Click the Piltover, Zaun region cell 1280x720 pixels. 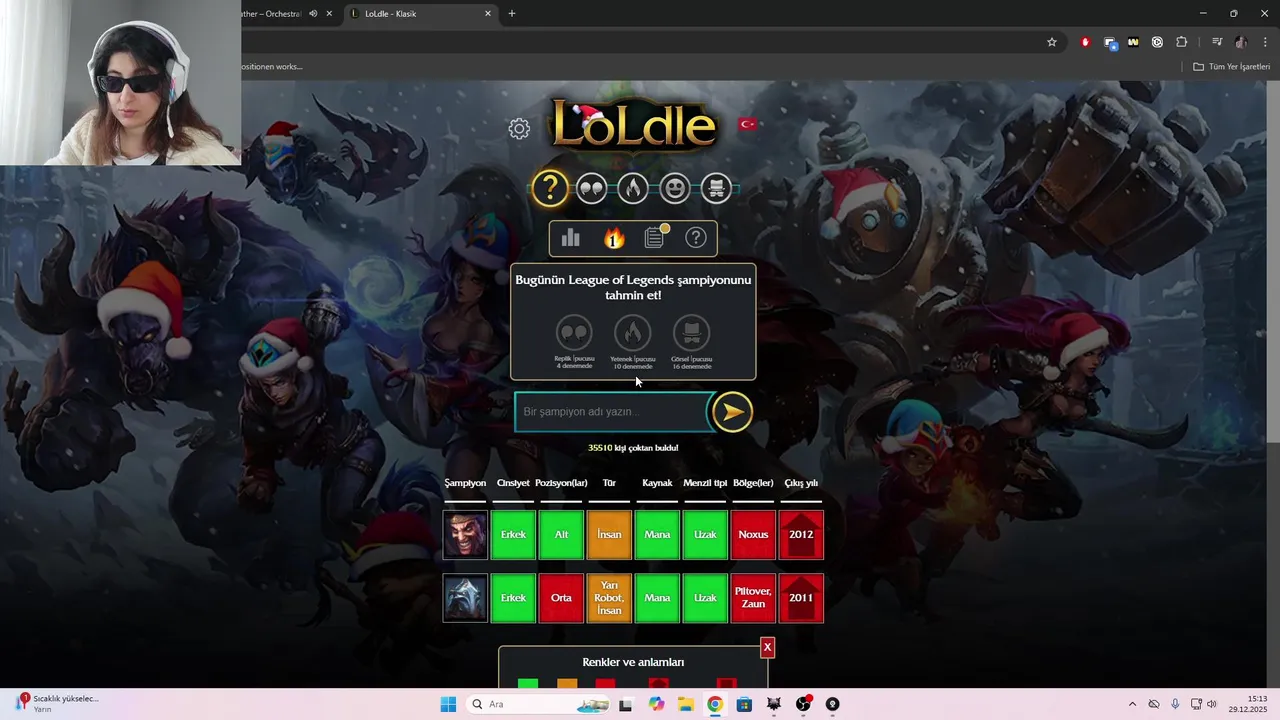[x=753, y=598]
